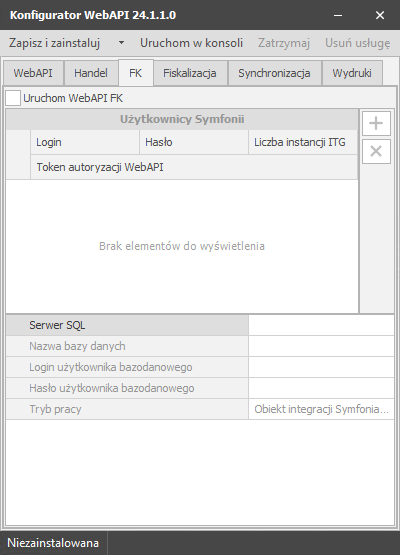
Task: Click the Liczba instancji ITG column header
Action: pyautogui.click(x=303, y=142)
